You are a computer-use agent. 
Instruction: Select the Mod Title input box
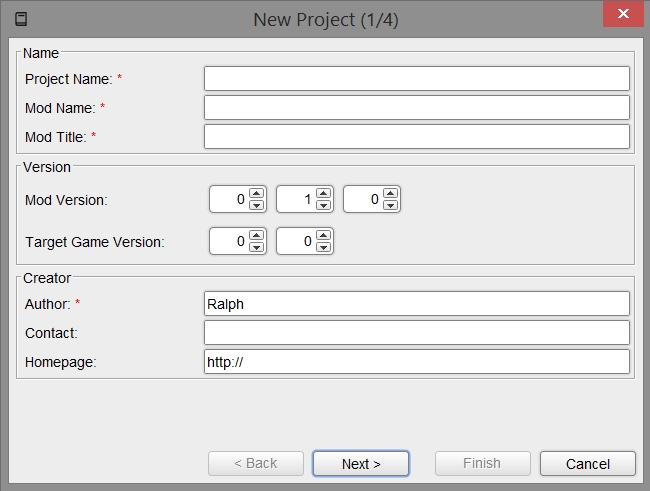[416, 136]
